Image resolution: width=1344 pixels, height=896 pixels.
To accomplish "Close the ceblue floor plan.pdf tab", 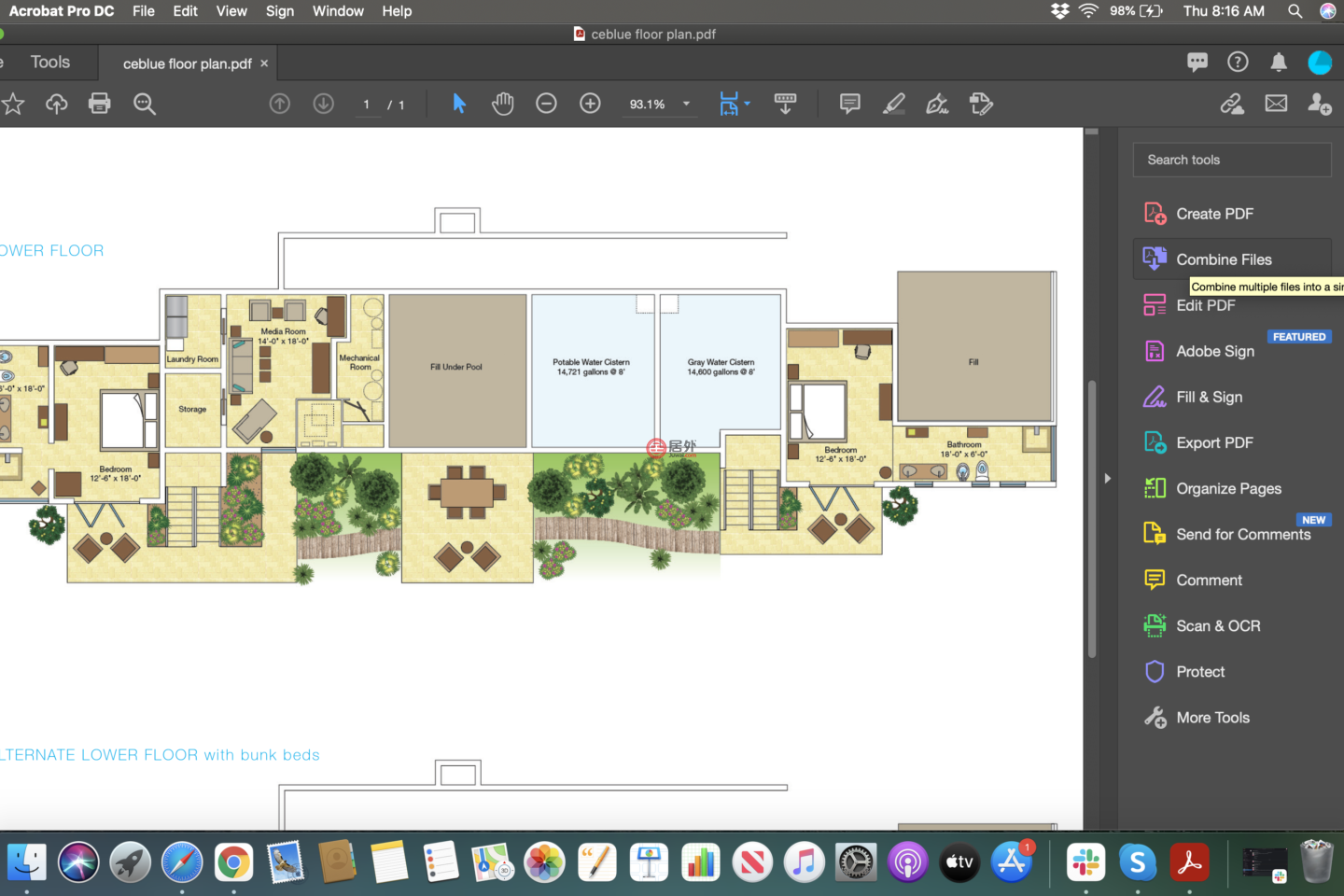I will (x=264, y=63).
